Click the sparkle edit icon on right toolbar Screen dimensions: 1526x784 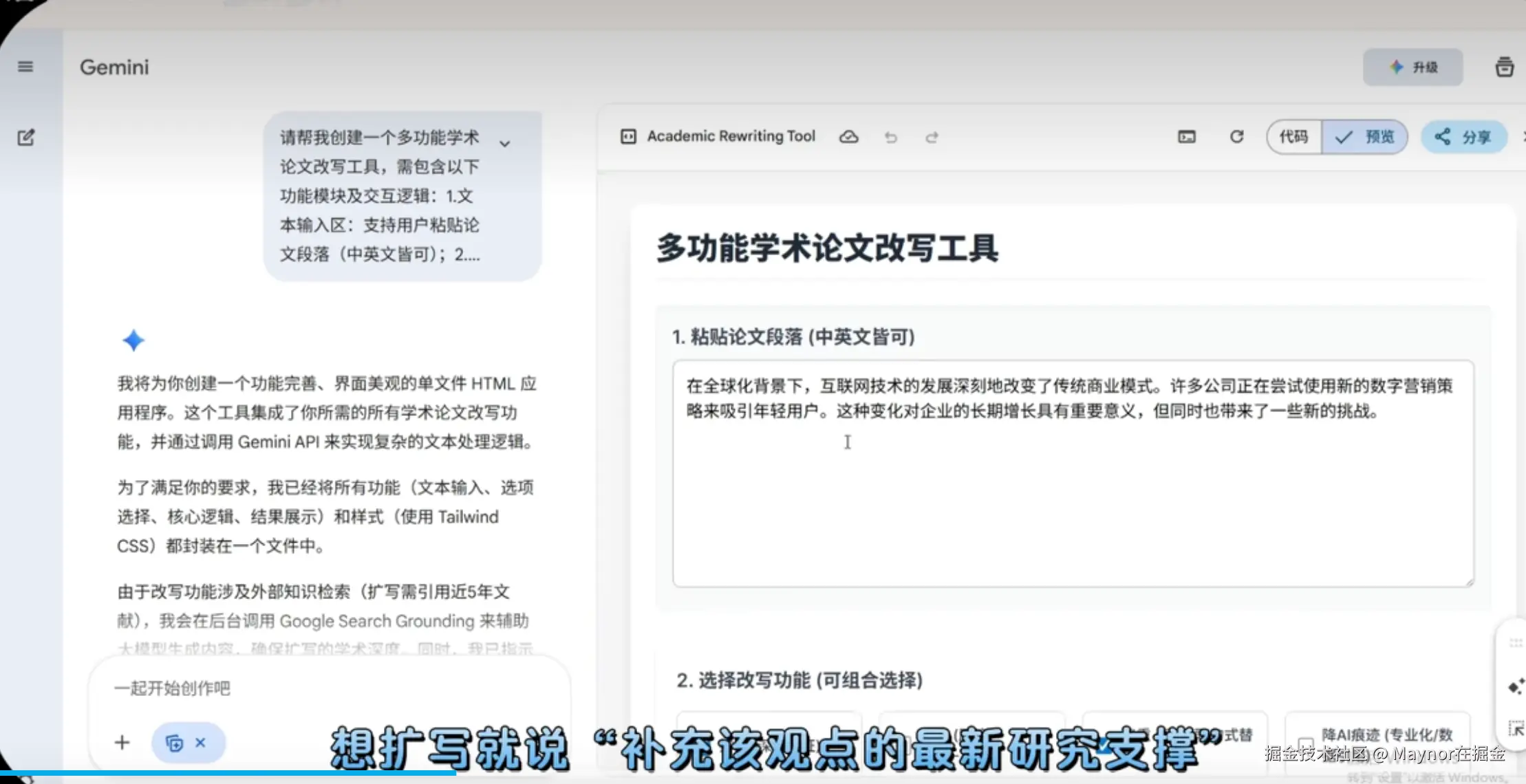click(1516, 686)
